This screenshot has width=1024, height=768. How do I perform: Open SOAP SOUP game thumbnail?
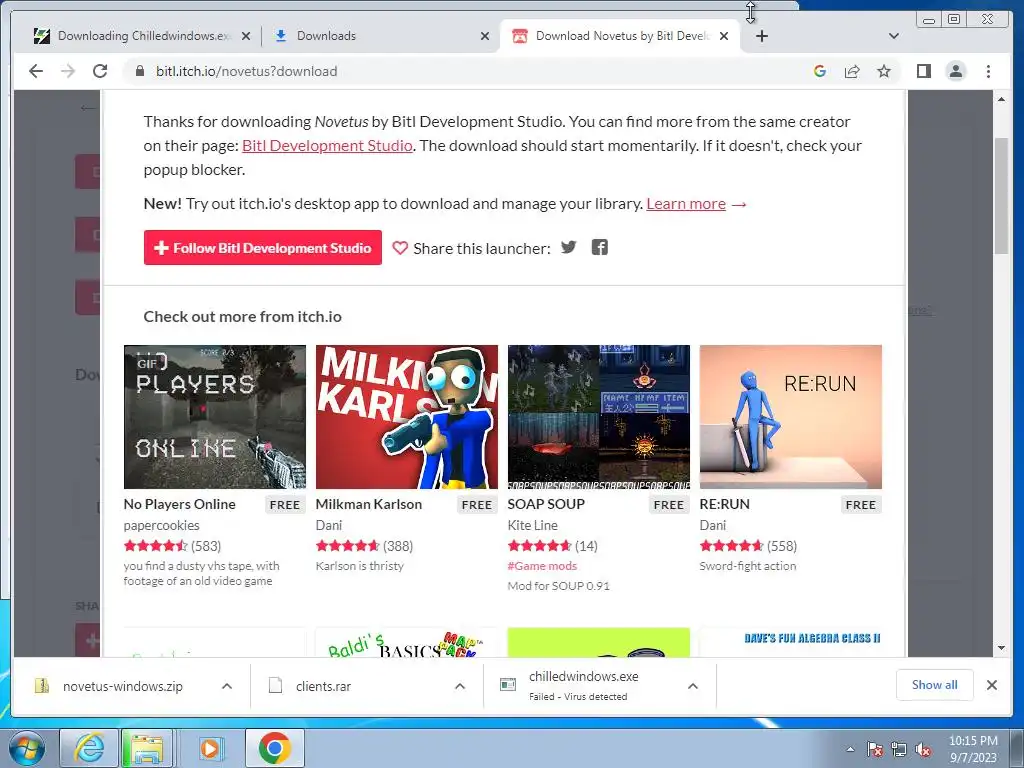click(x=599, y=417)
